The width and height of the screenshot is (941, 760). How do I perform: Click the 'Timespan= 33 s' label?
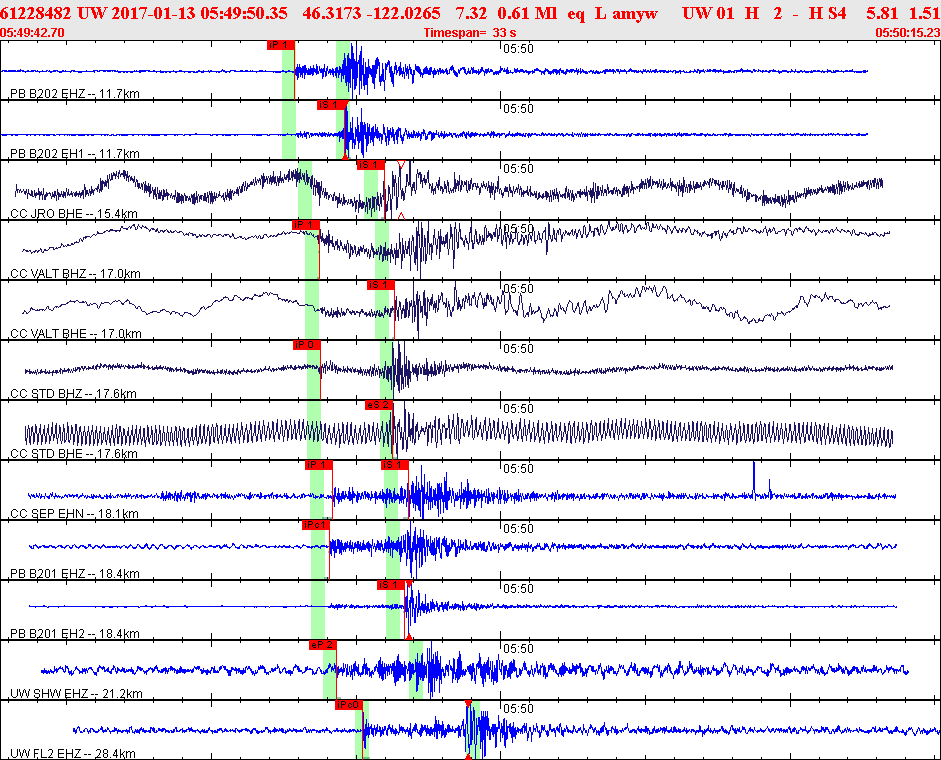470,32
